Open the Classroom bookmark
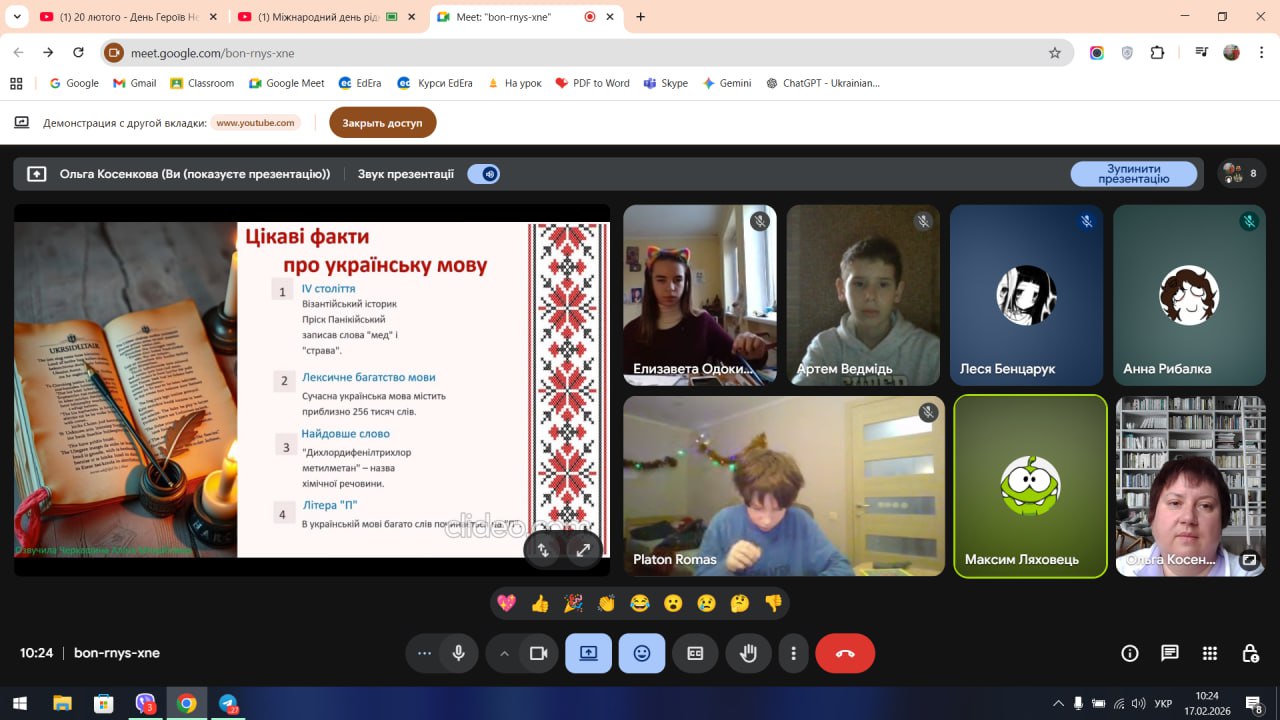This screenshot has height=720, width=1280. (202, 83)
